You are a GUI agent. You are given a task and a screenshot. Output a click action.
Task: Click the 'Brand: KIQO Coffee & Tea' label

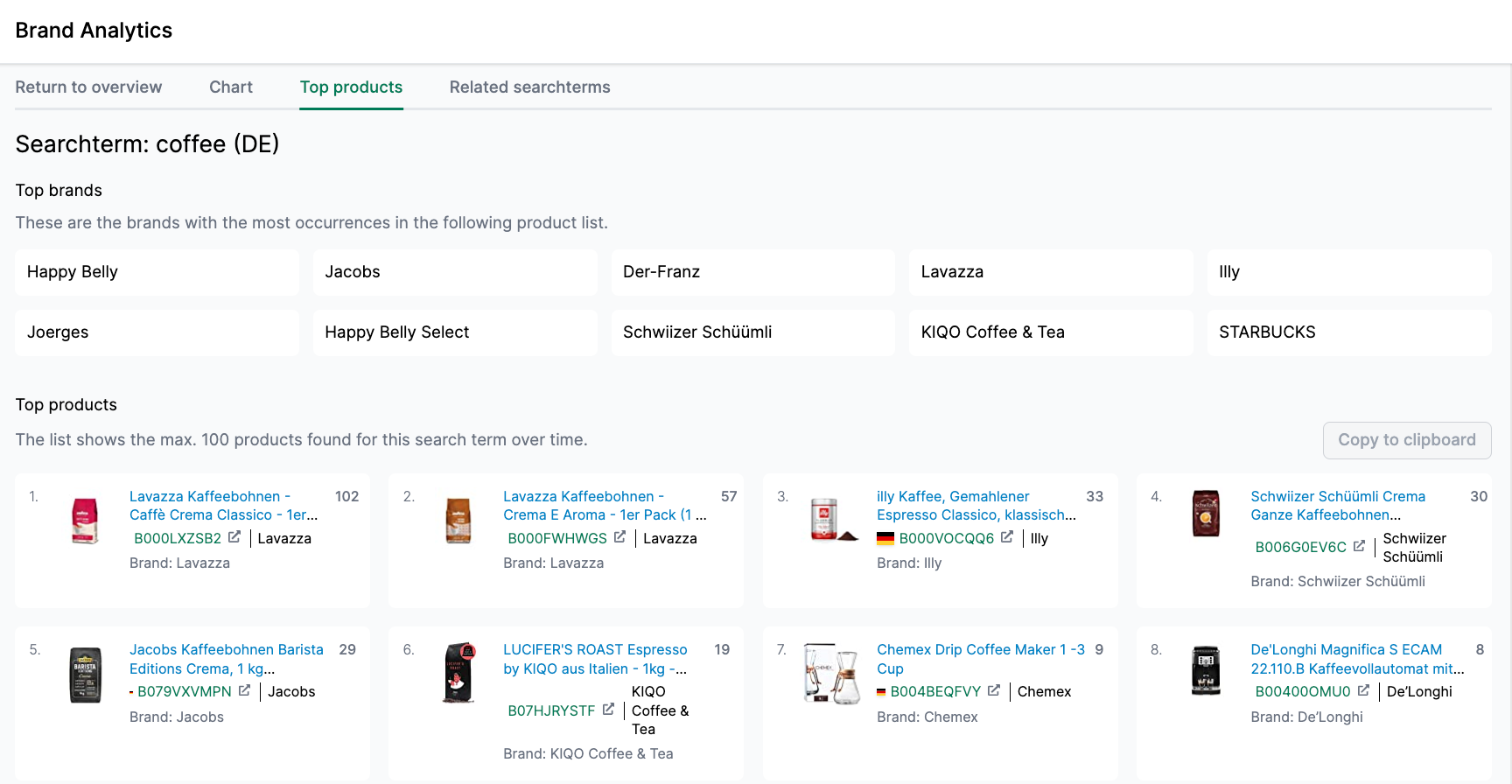[588, 753]
